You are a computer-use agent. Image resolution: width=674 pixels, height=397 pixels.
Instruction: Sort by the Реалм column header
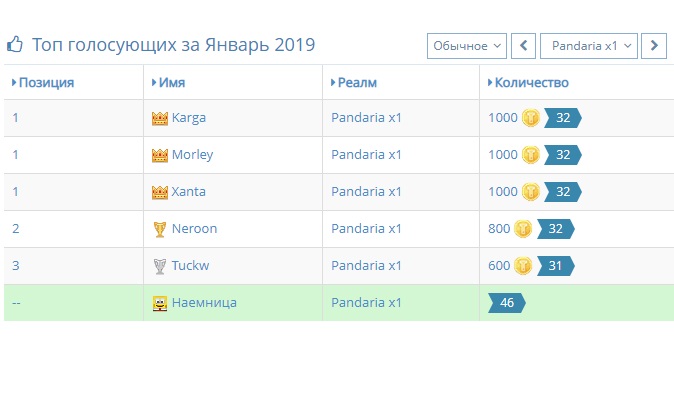(354, 82)
